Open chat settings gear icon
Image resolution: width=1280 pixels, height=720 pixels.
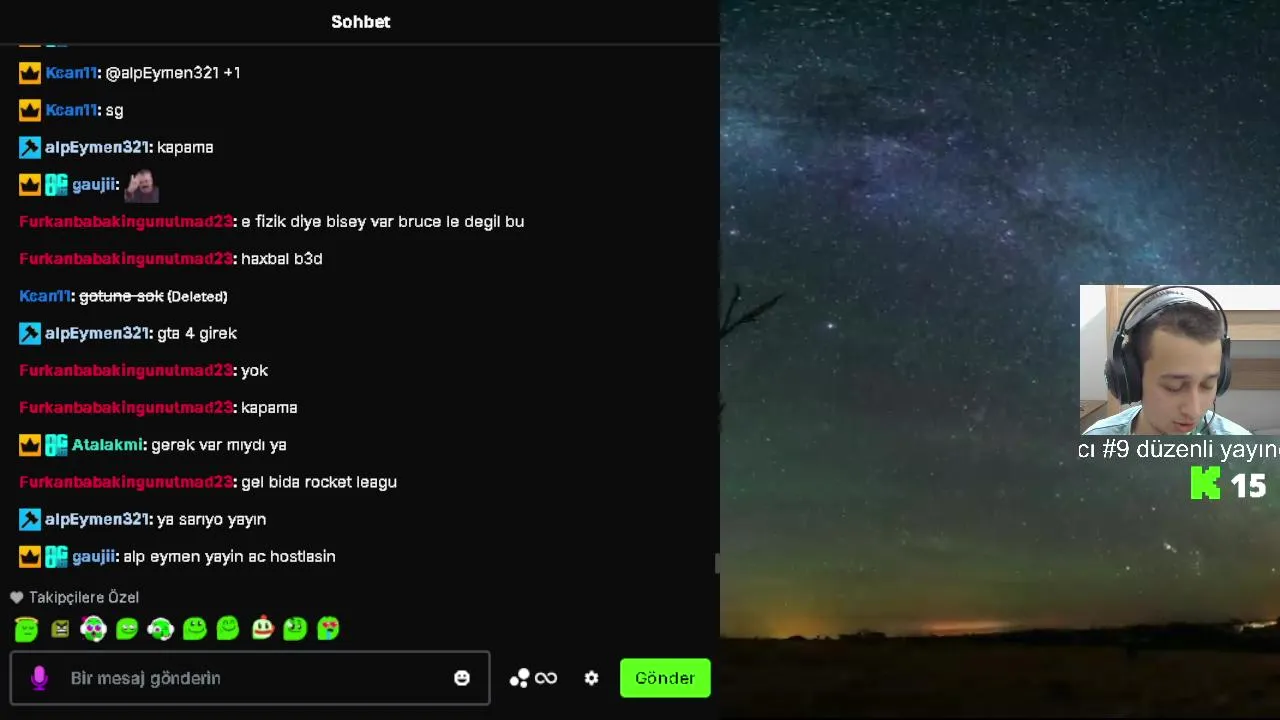click(591, 678)
